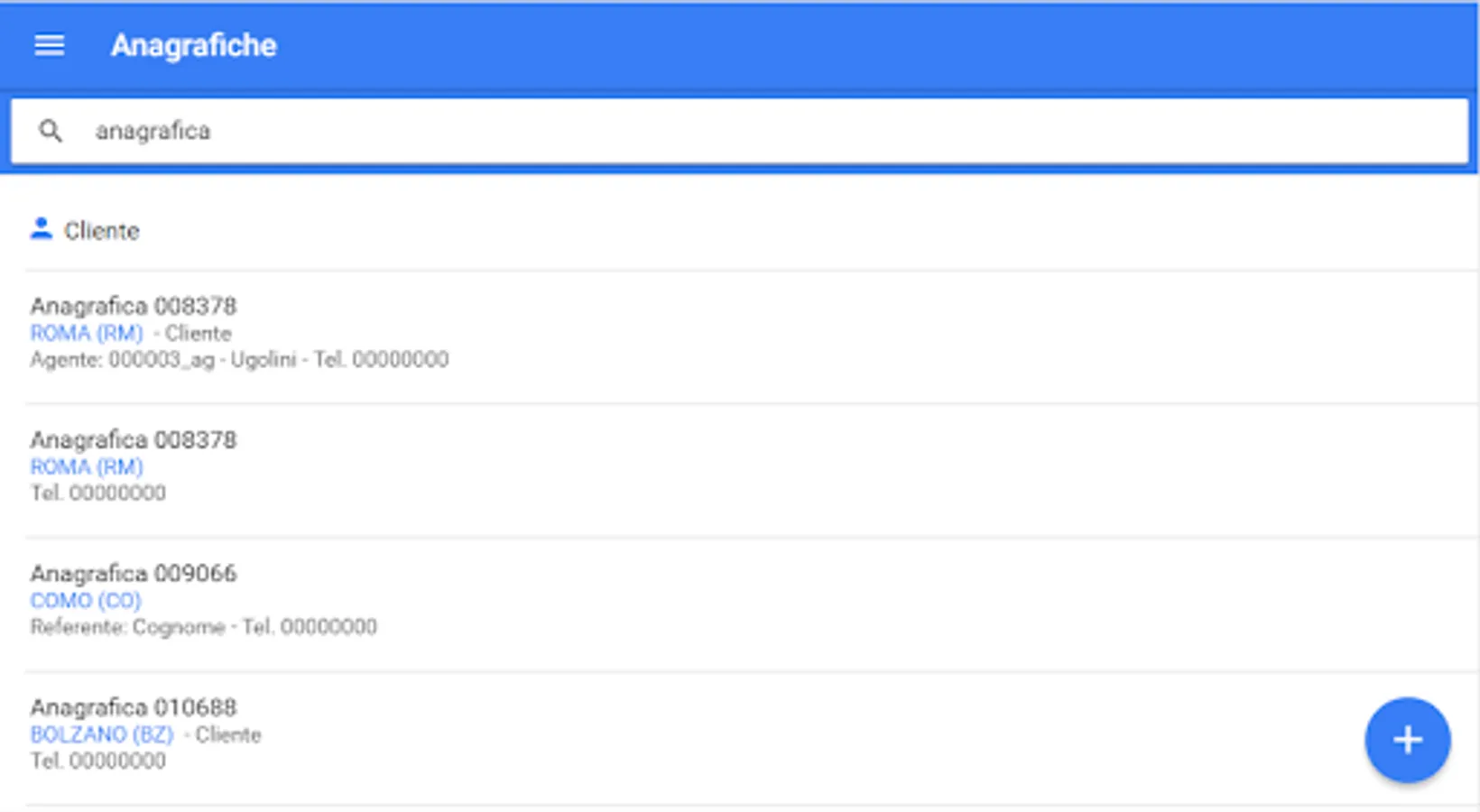Focus the search field containing "anagrafica"

point(722,132)
